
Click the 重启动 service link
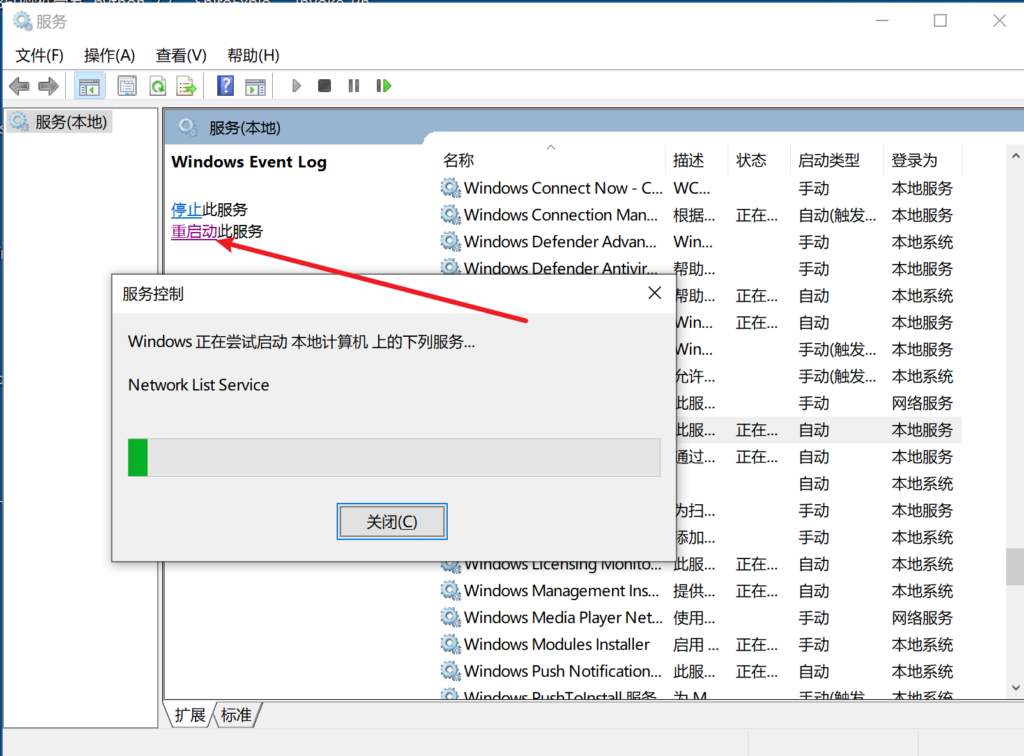coord(194,231)
